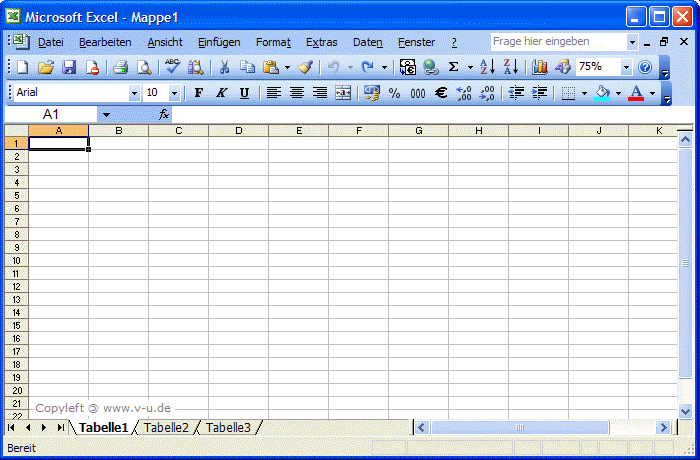Decrease the cell indent

[516, 93]
